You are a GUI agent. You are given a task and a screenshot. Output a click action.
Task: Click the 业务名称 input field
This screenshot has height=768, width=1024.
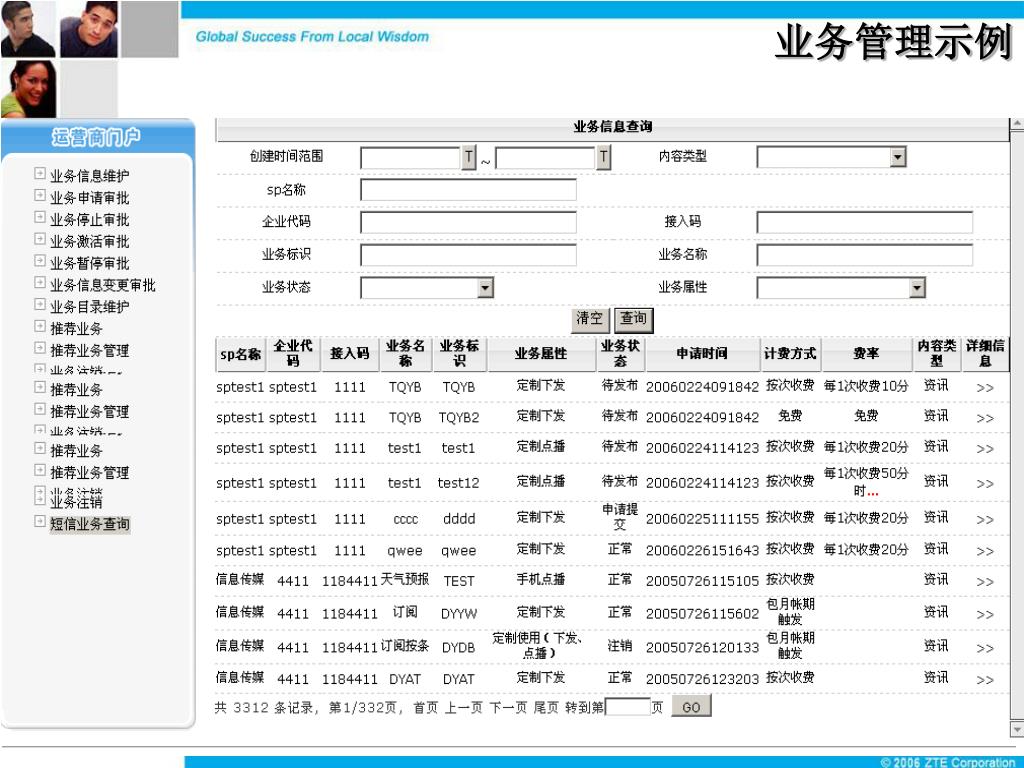(865, 255)
